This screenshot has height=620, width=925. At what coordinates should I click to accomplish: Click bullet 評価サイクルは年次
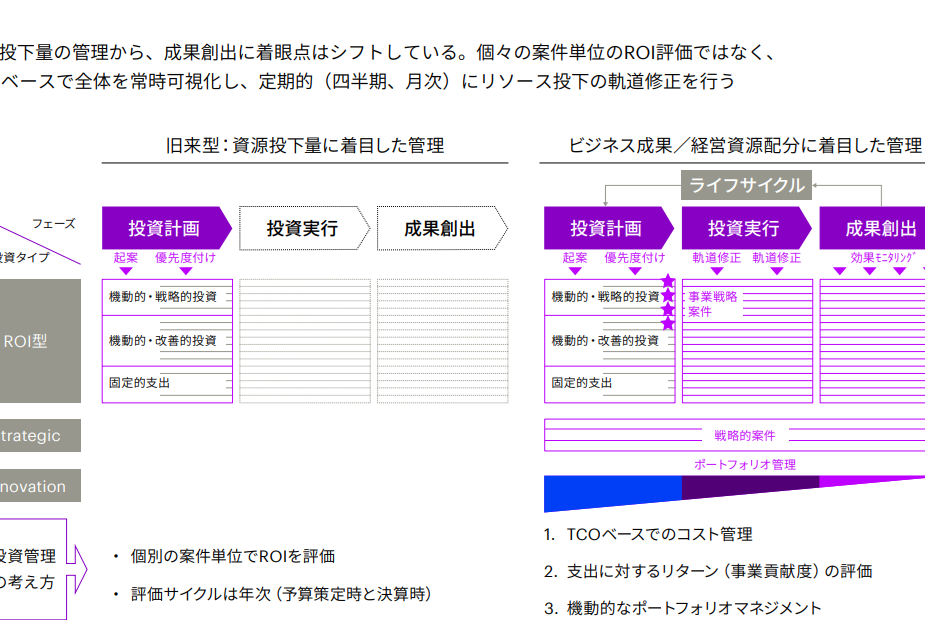pyautogui.click(x=272, y=594)
